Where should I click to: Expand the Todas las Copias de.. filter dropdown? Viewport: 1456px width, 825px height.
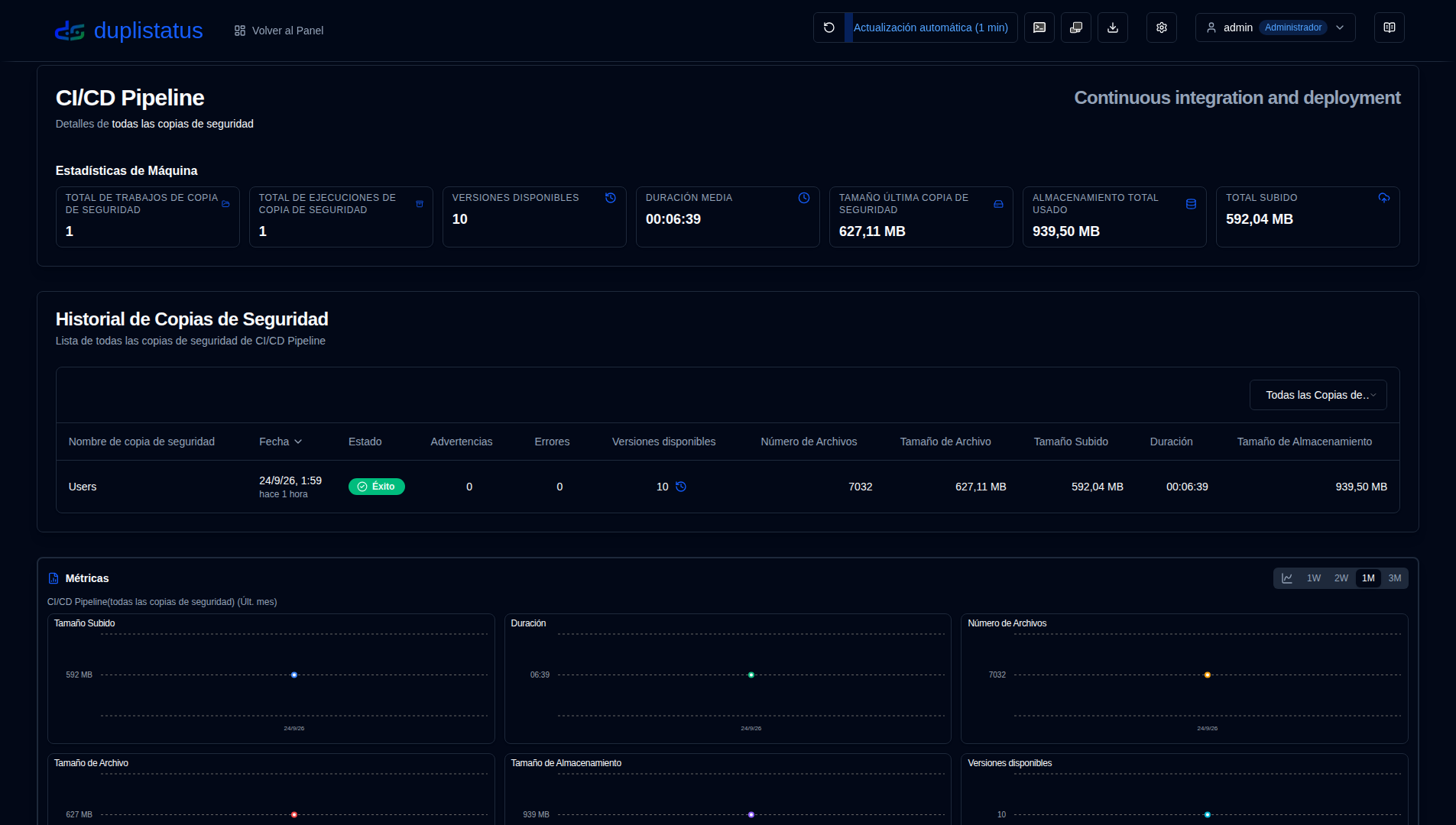click(1318, 395)
